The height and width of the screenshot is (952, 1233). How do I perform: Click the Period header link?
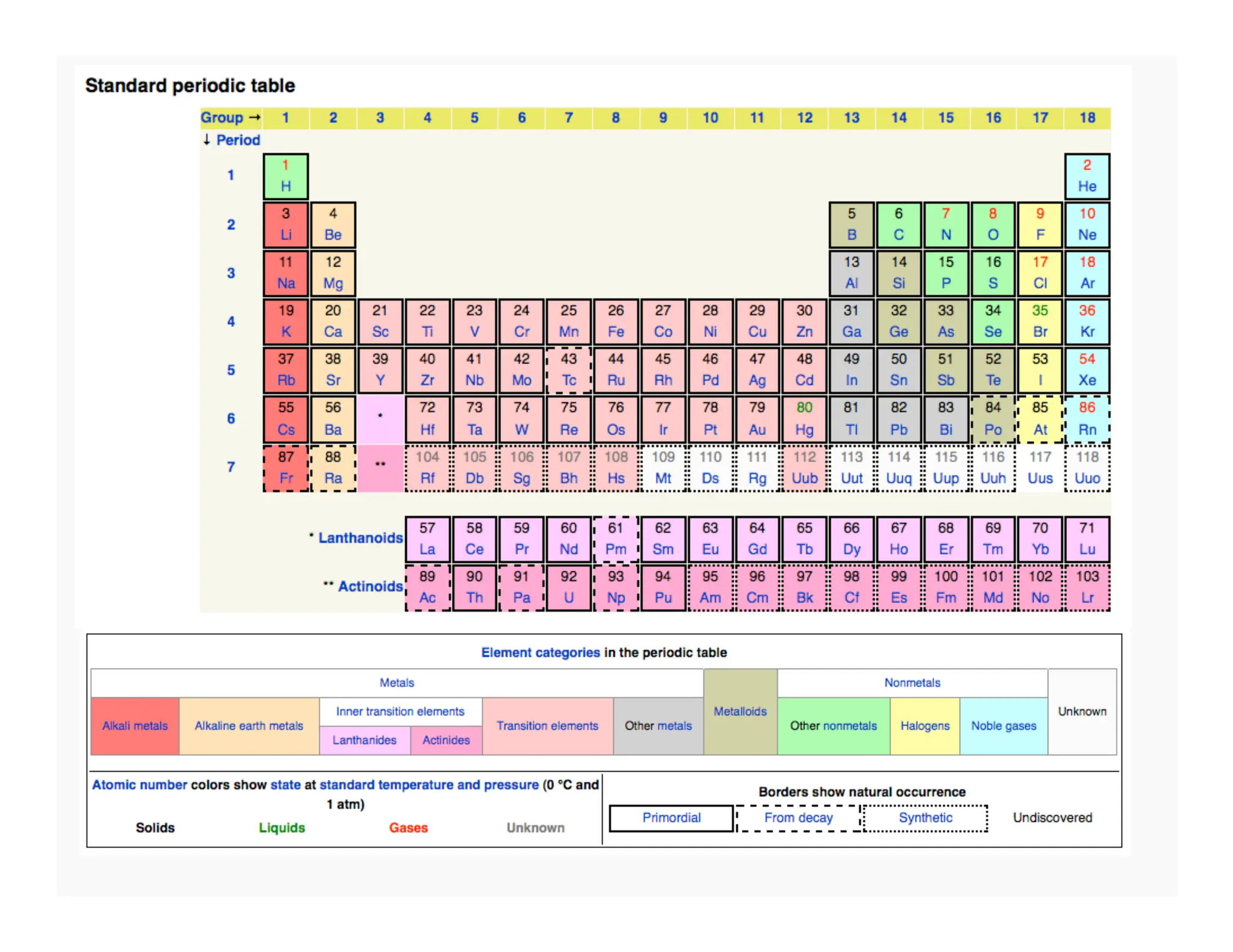(238, 140)
